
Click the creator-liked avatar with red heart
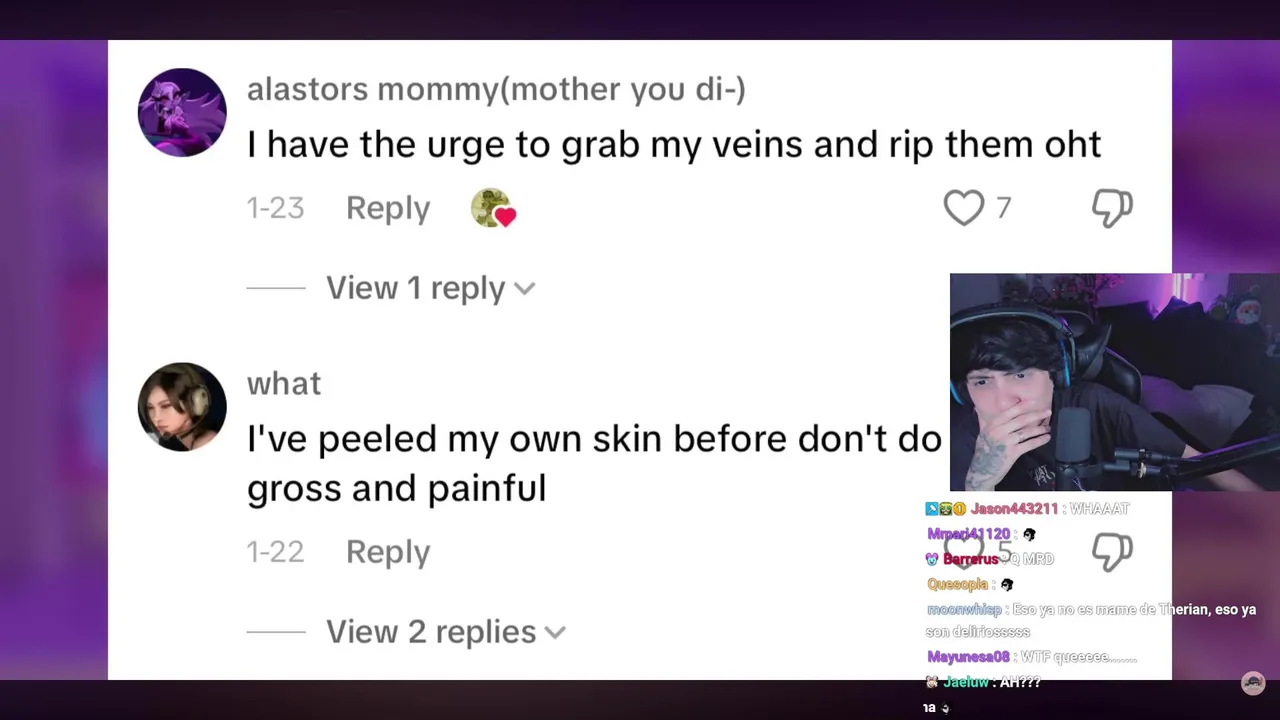tap(493, 208)
